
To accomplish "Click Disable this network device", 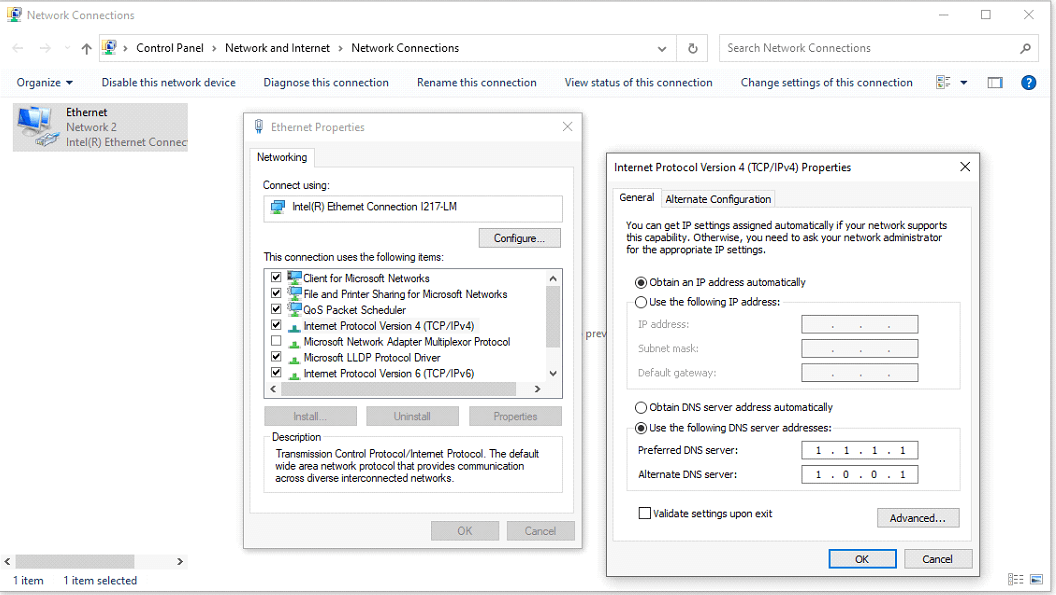I will [168, 82].
